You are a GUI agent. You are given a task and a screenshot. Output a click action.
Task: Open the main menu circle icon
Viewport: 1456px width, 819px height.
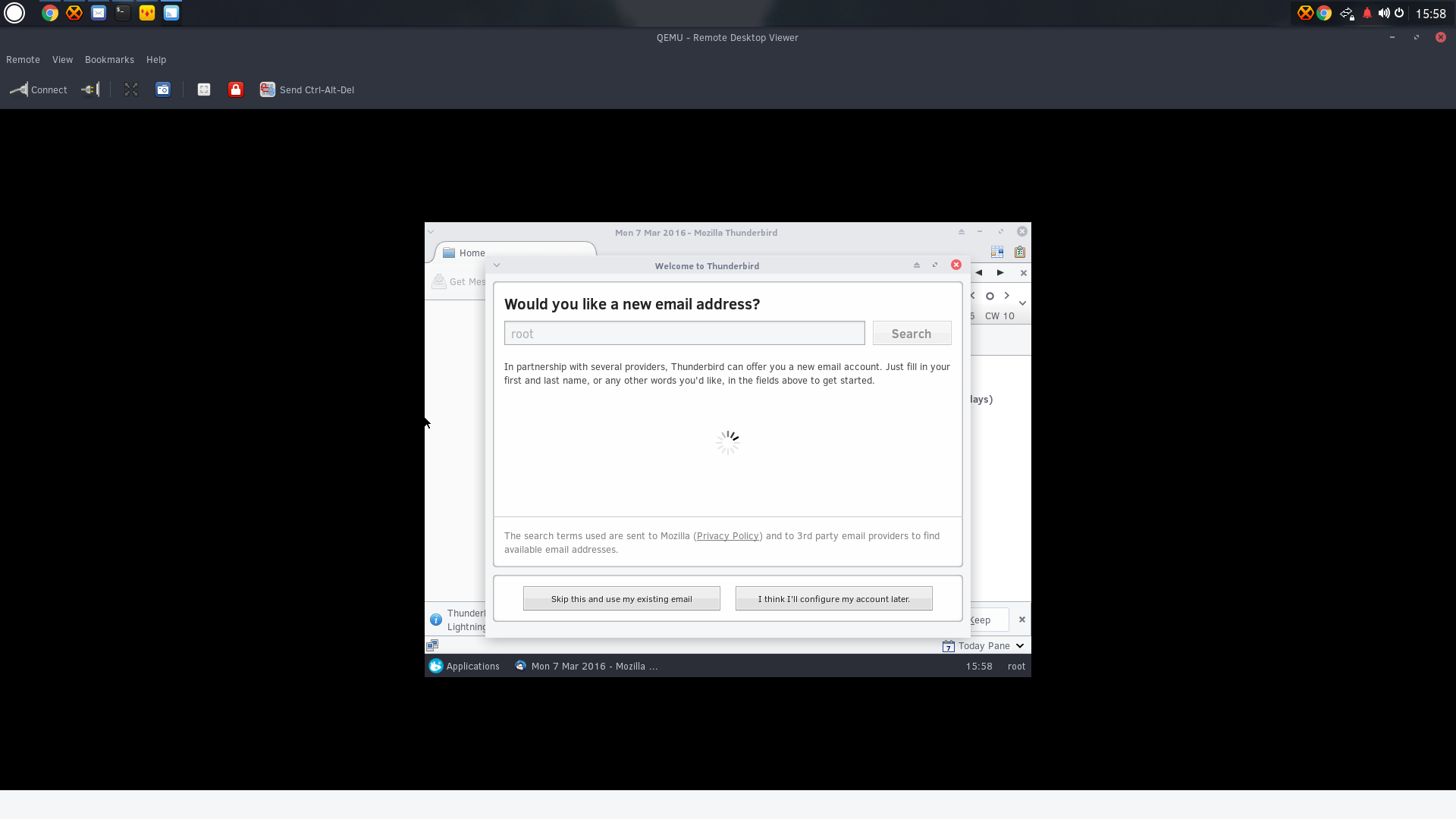[14, 13]
